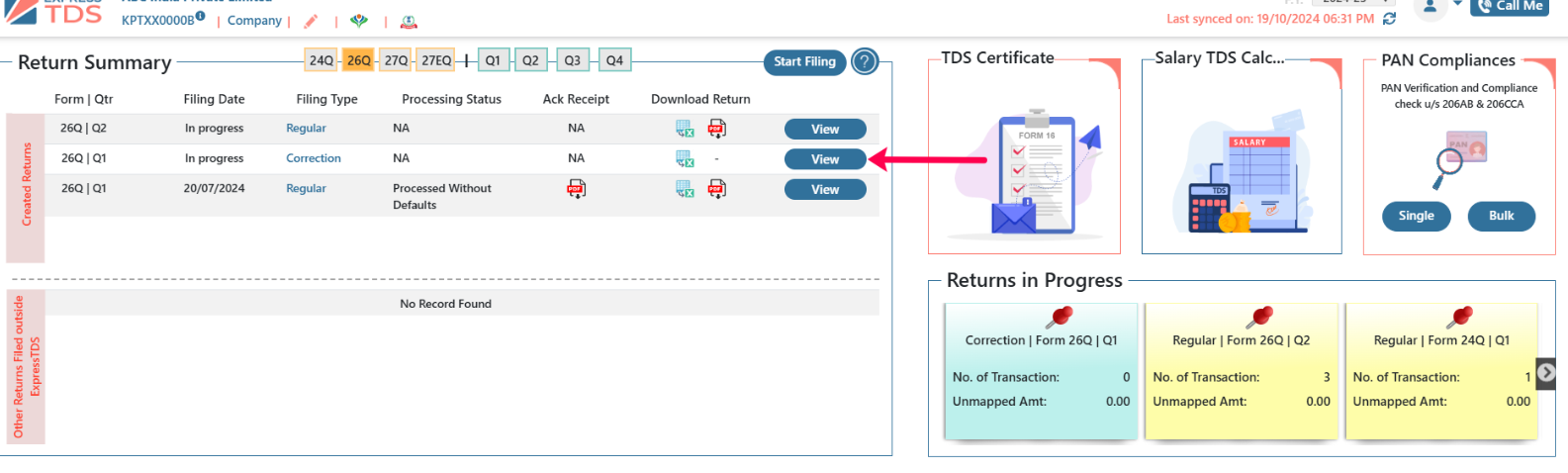Open the Correction filing type link
Screen dimensions: 1568x473
point(314,158)
